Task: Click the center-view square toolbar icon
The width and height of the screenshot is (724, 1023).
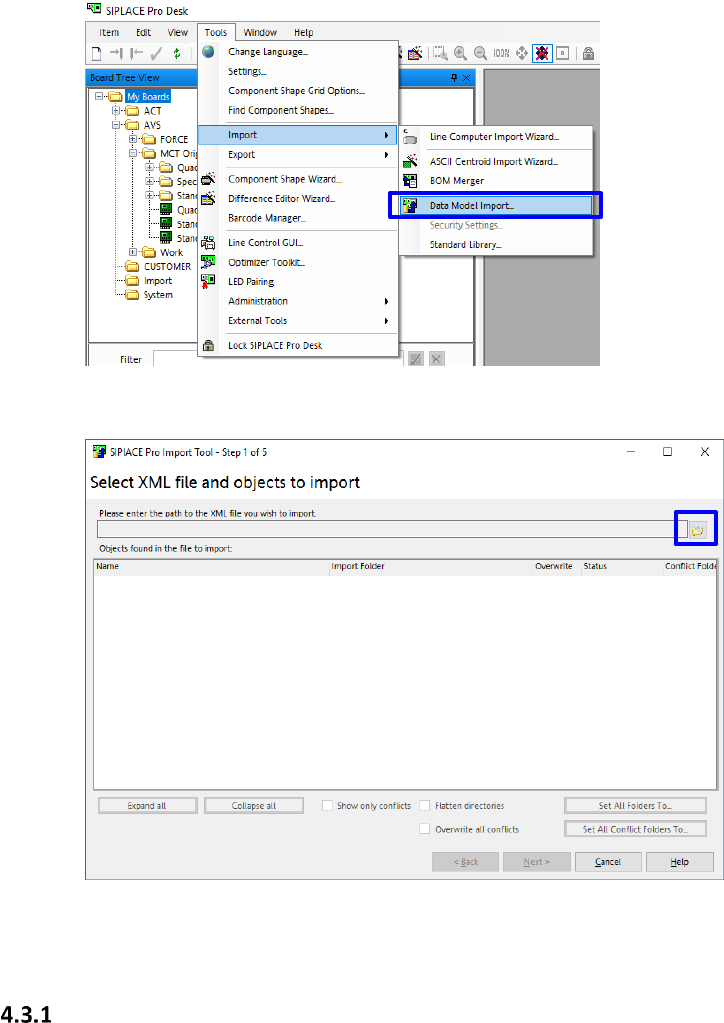Action: tap(562, 53)
